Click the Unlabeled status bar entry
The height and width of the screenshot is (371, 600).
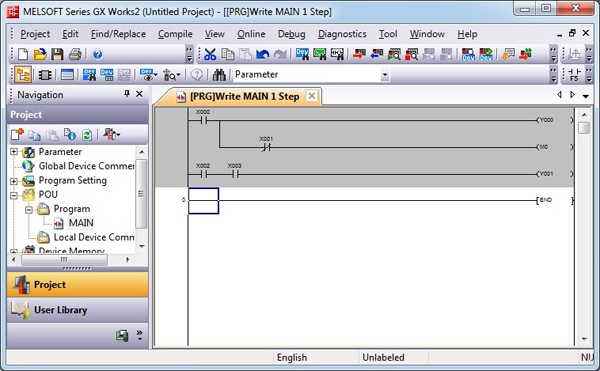click(383, 358)
